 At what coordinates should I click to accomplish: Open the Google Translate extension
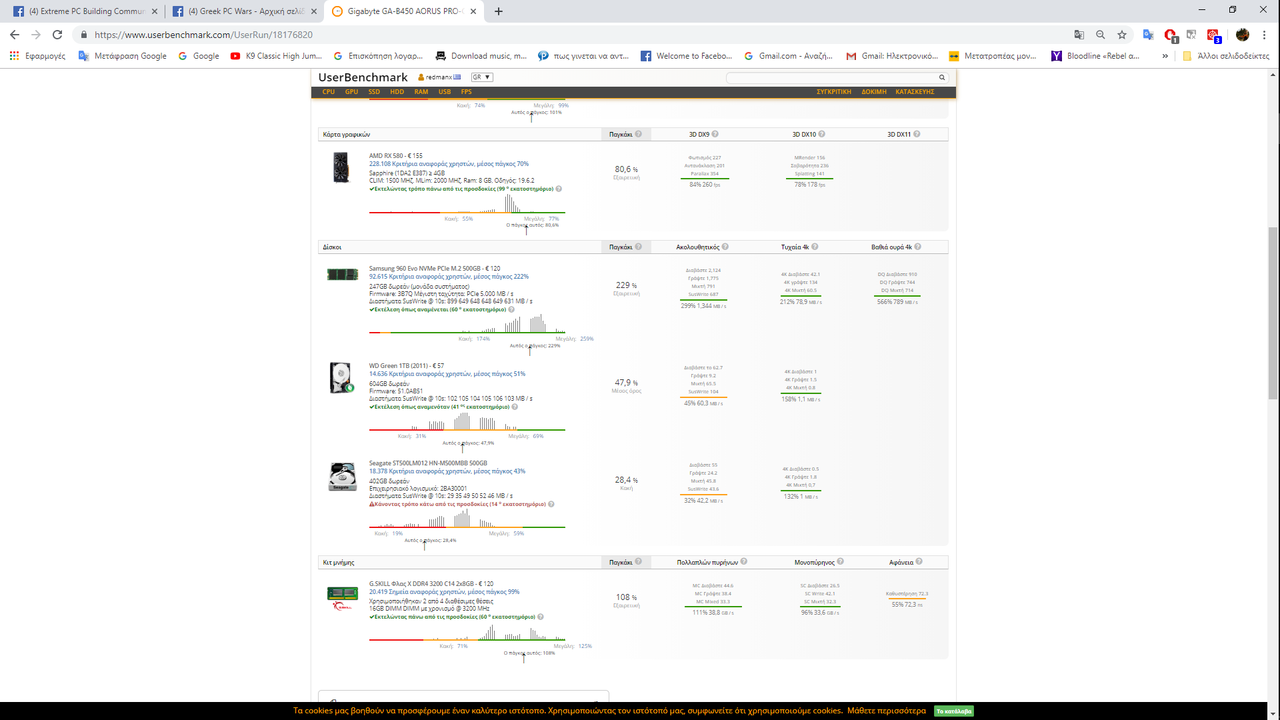pos(1149,34)
